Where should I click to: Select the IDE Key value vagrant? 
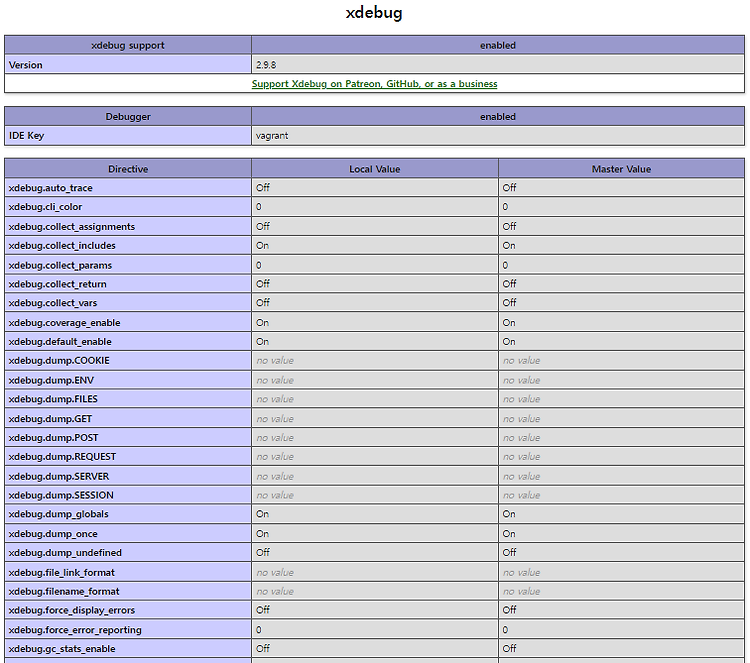(272, 135)
